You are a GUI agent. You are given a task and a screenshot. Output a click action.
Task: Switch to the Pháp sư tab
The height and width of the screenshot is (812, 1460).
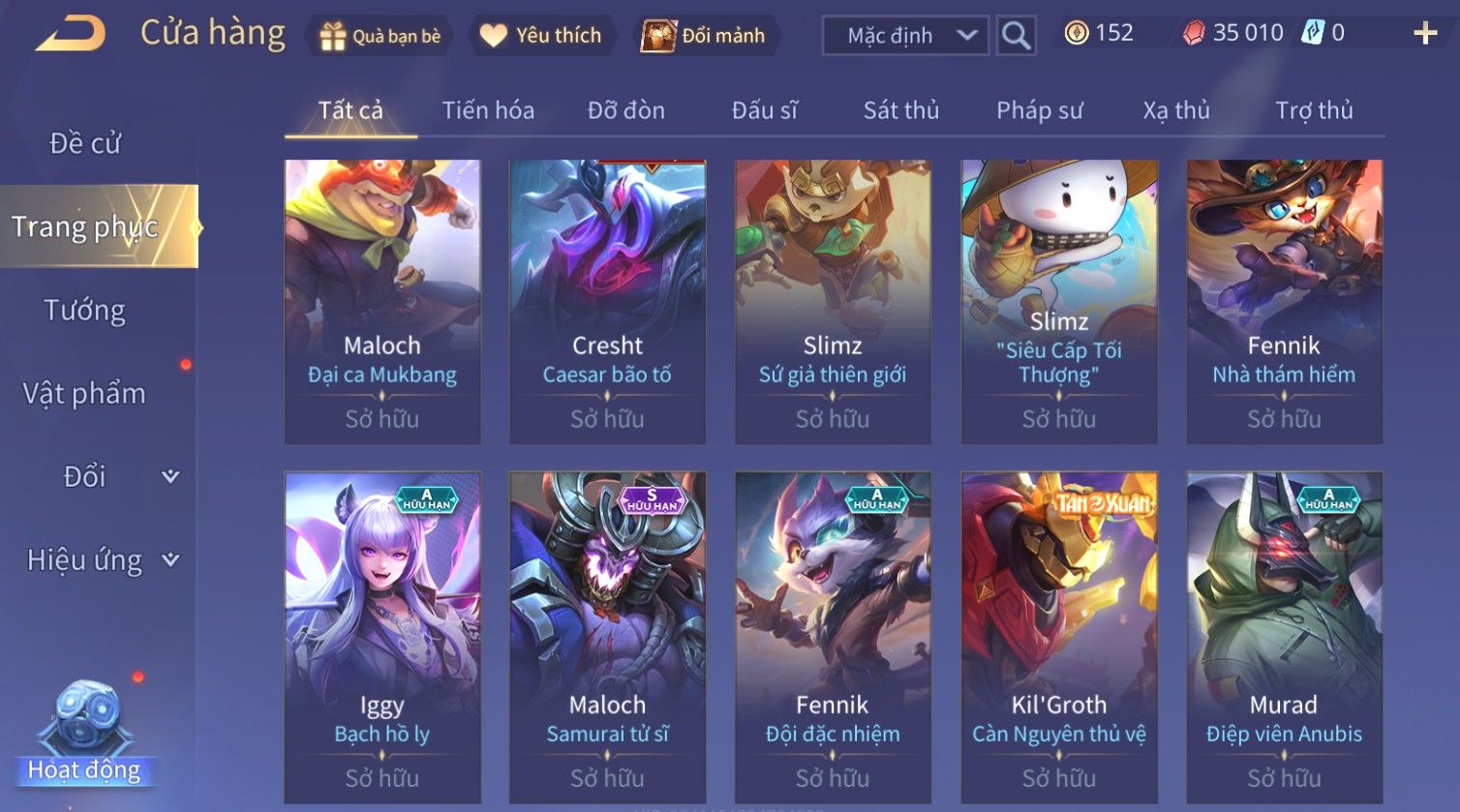[x=1039, y=110]
